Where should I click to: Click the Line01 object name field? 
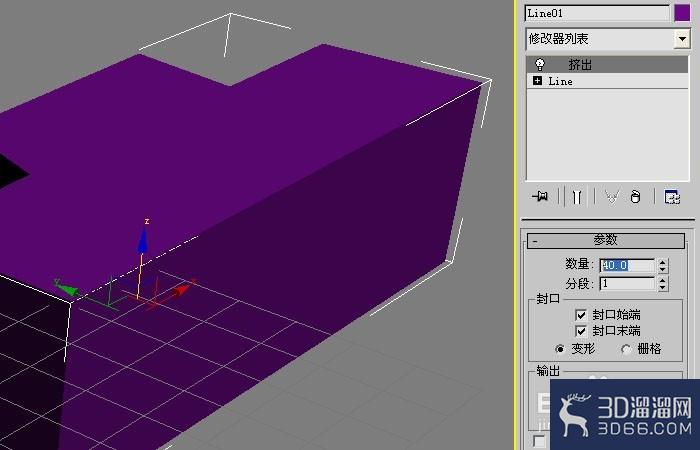(x=597, y=13)
